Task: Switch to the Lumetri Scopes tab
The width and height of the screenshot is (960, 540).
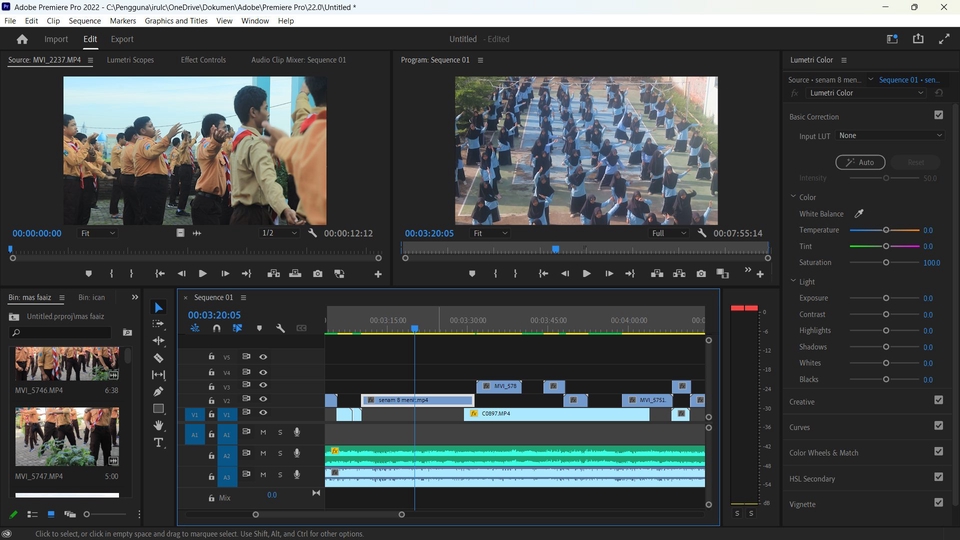Action: (130, 60)
